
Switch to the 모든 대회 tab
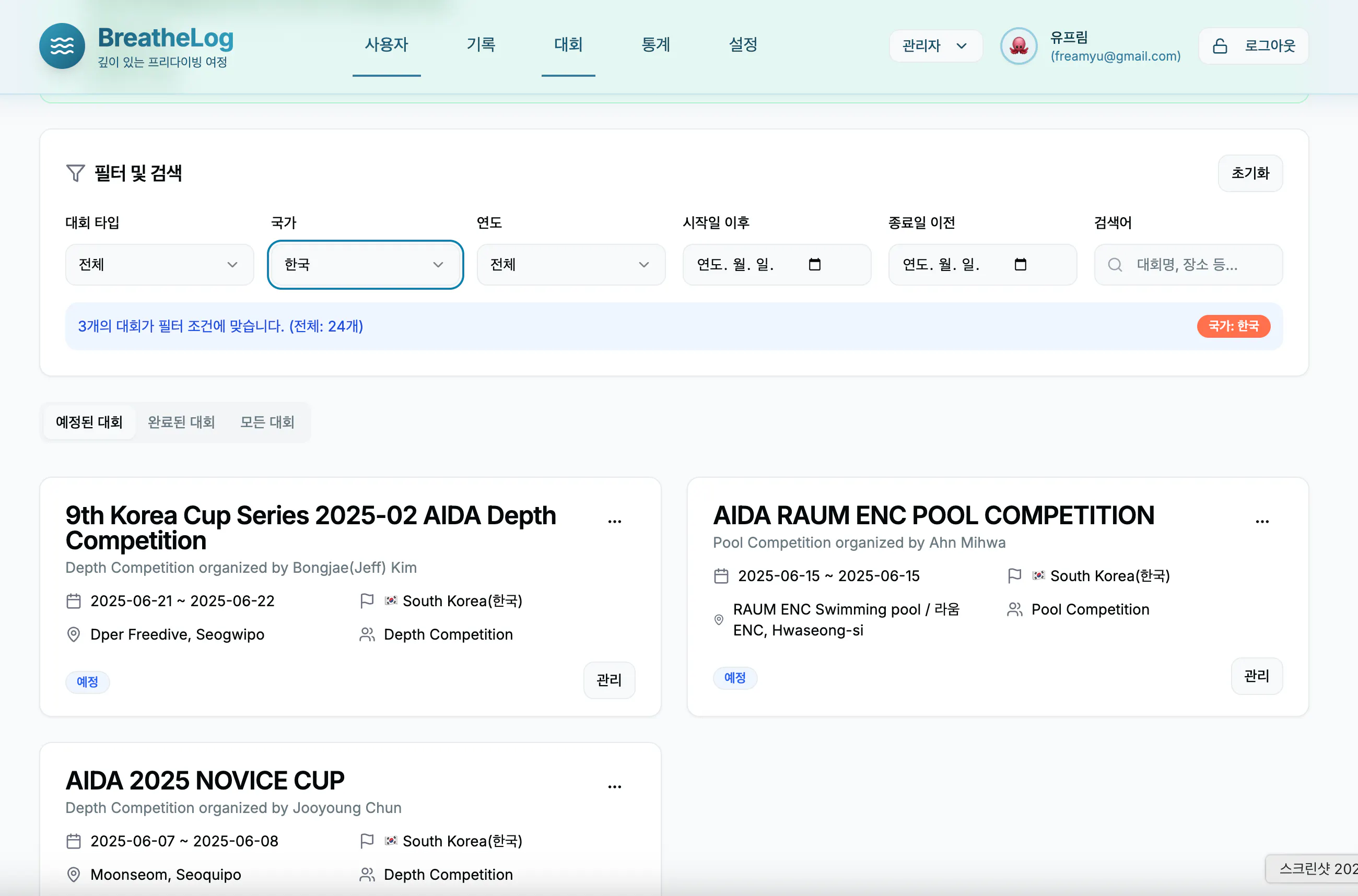coord(267,422)
